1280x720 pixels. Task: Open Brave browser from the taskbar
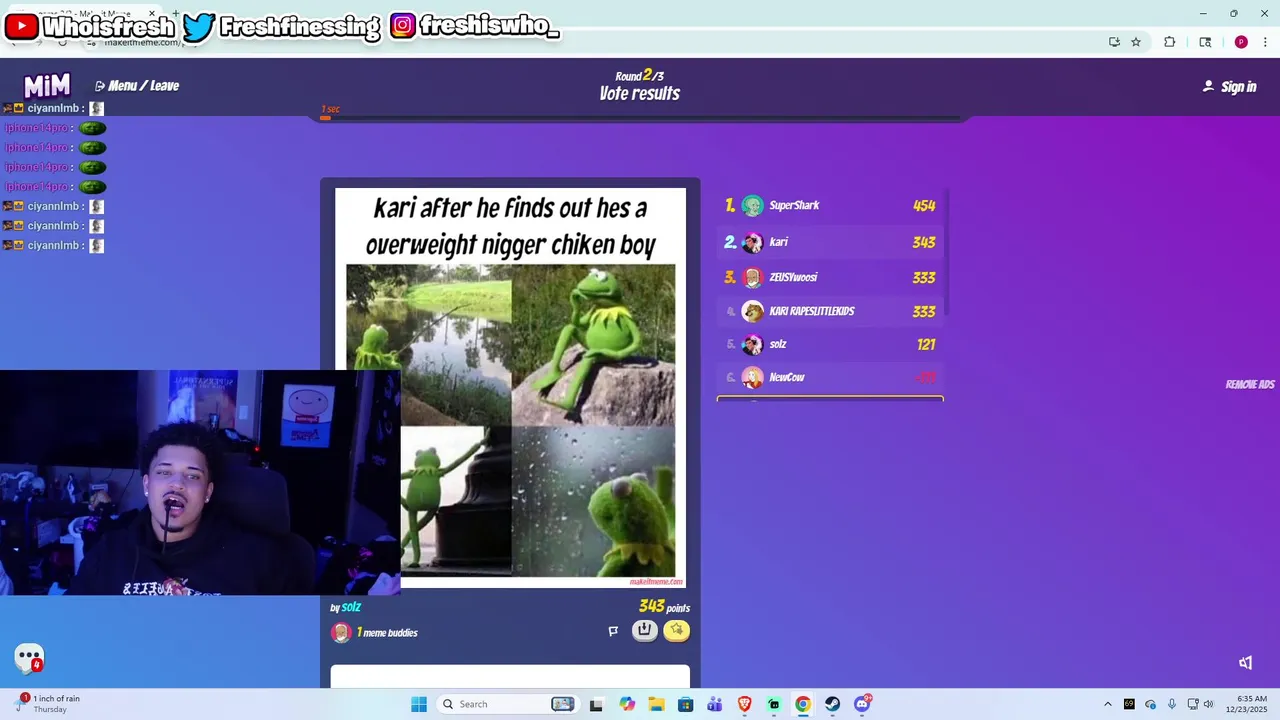pyautogui.click(x=744, y=704)
